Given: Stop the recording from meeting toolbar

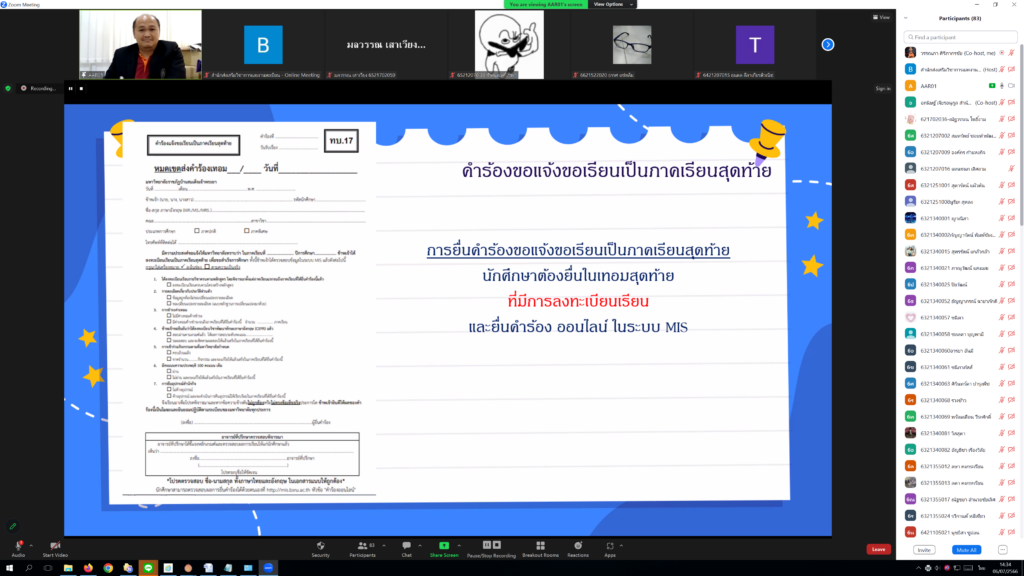Looking at the screenshot, I should (x=497, y=545).
